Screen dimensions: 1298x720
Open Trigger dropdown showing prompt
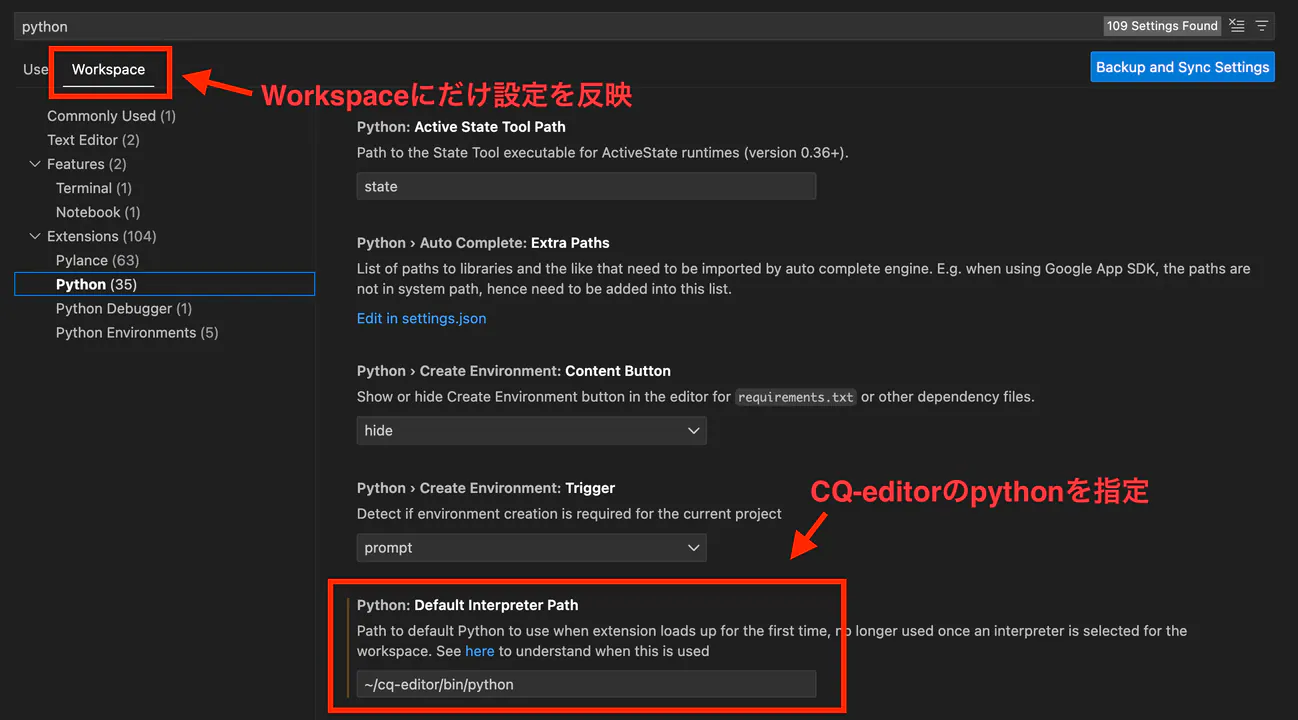click(x=531, y=548)
